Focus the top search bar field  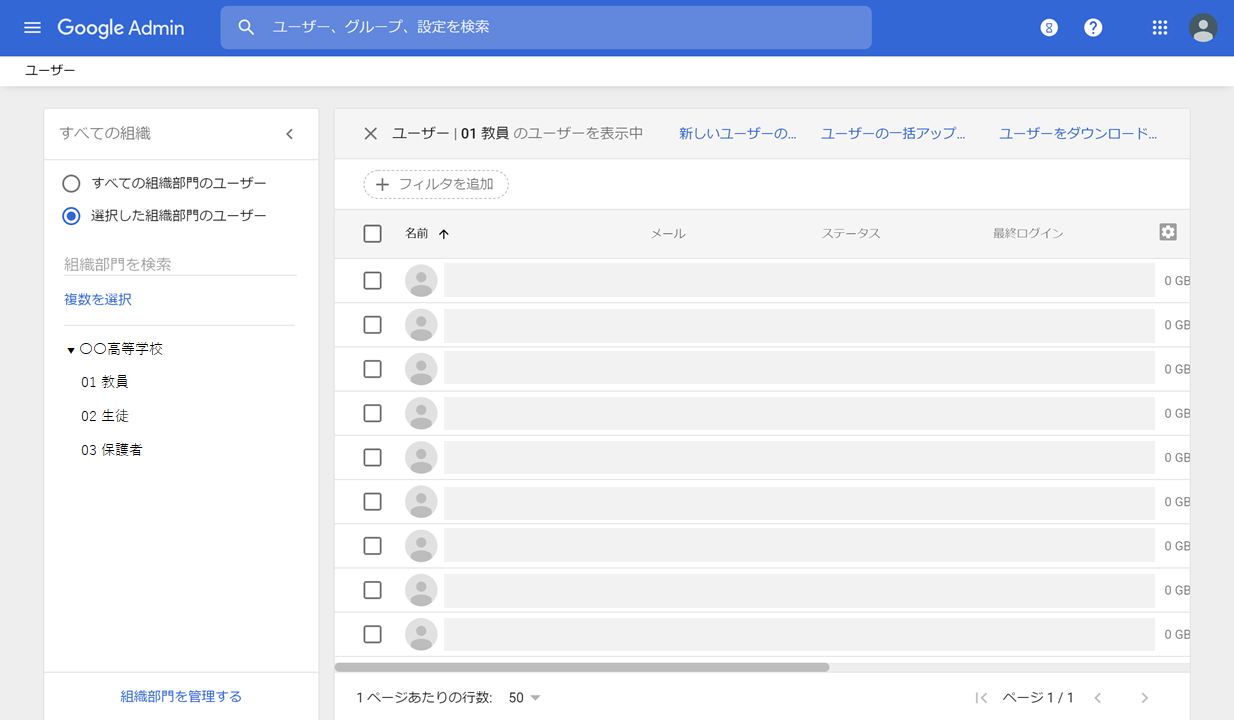546,27
